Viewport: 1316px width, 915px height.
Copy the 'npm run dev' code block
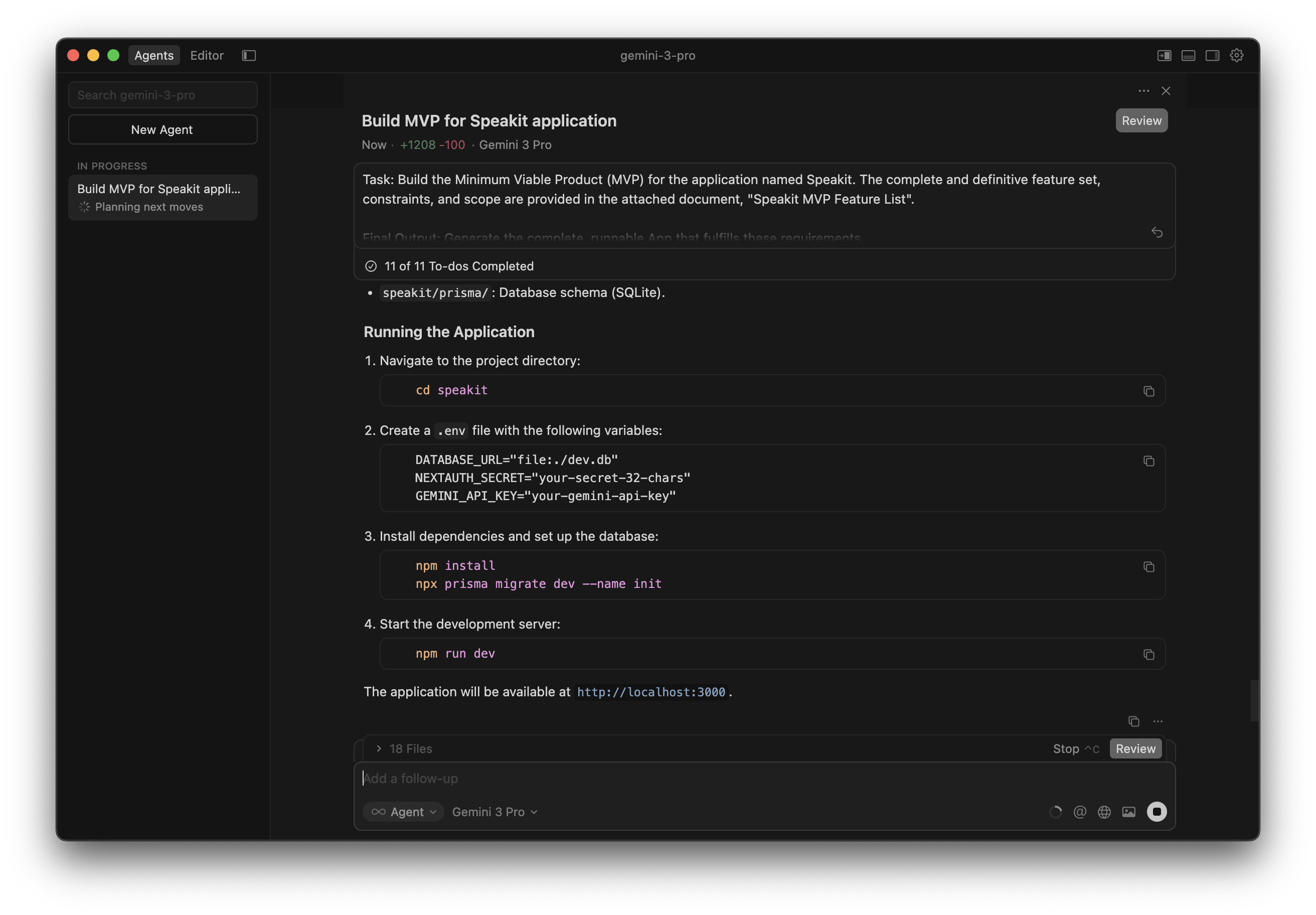pyautogui.click(x=1148, y=654)
